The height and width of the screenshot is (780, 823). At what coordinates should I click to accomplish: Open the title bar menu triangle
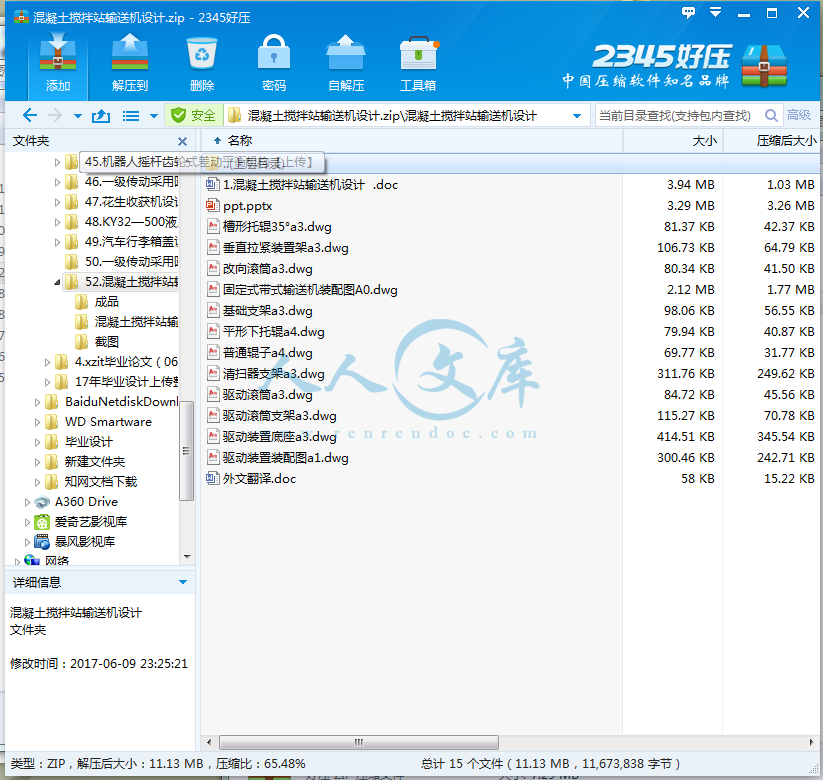point(715,12)
